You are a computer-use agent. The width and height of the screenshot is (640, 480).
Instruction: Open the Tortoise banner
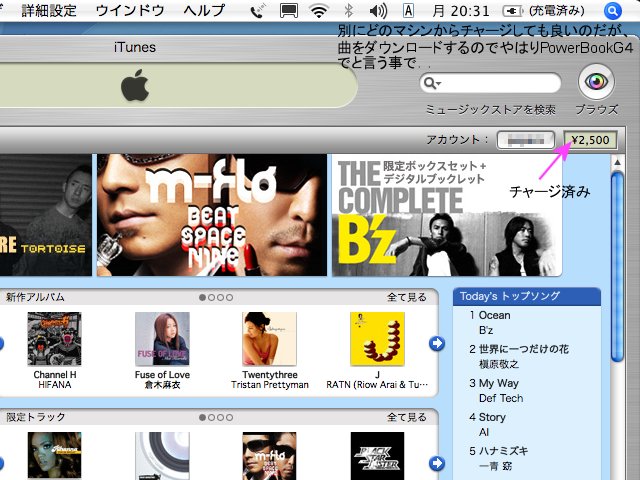pos(46,215)
